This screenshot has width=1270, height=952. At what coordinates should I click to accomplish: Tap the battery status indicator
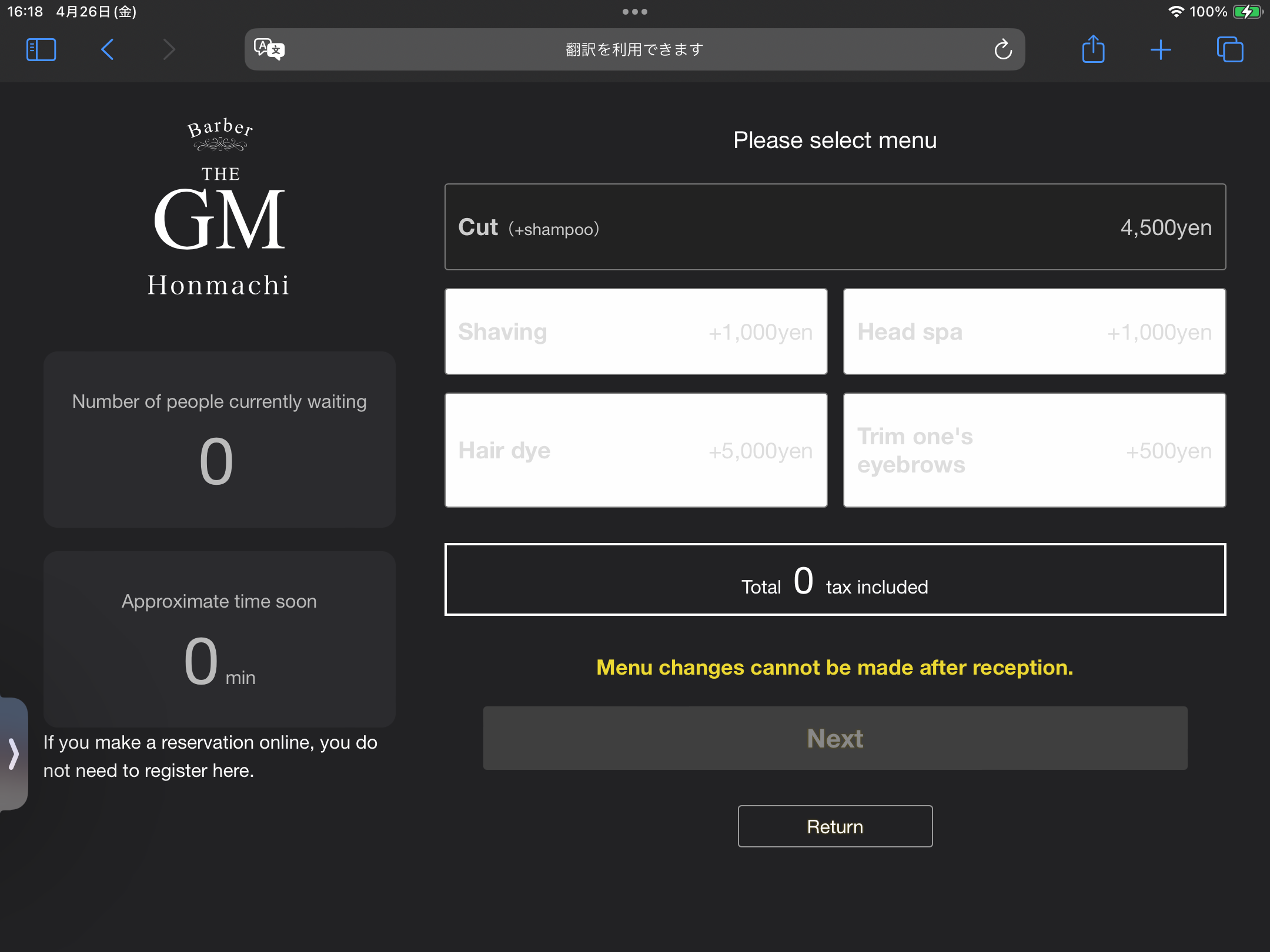click(1246, 12)
